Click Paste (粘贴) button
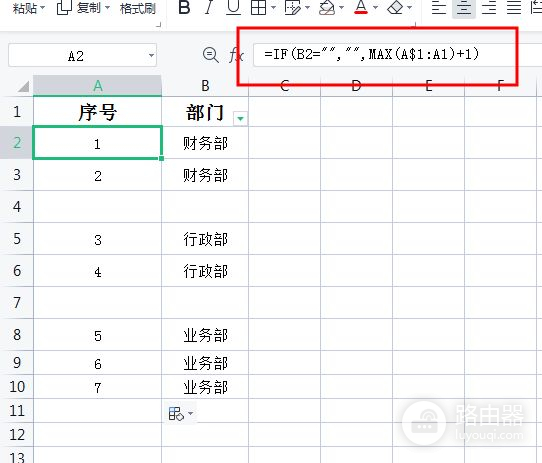 (25, 8)
